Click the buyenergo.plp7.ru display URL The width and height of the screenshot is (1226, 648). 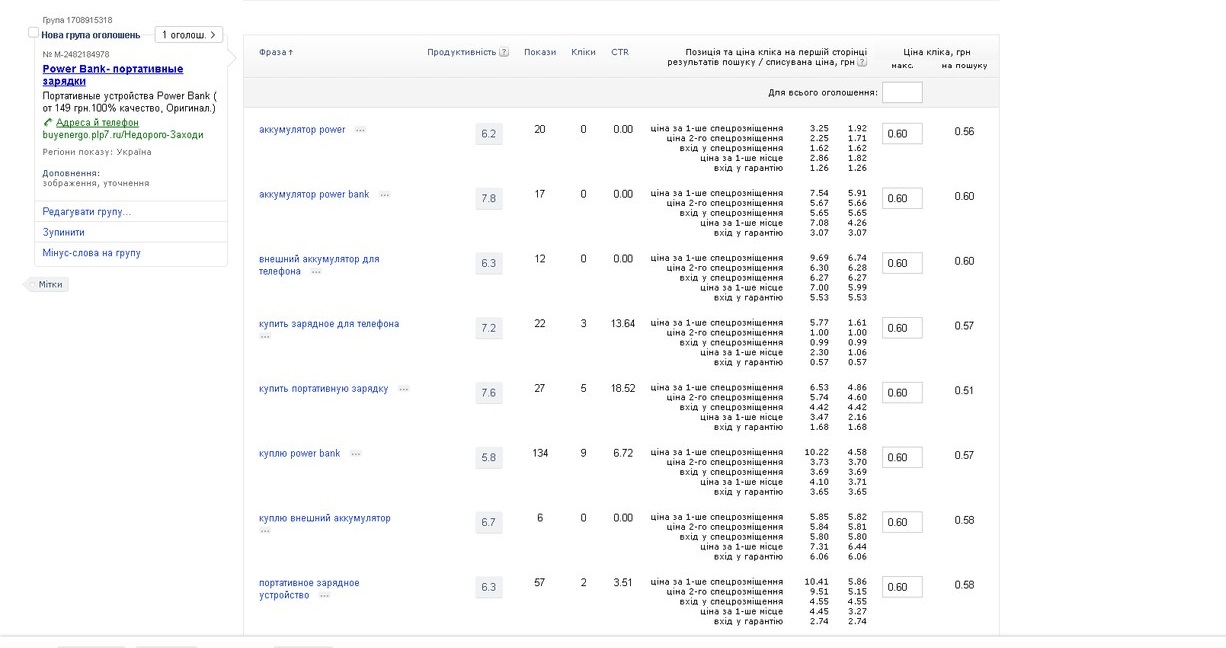[x=123, y=134]
